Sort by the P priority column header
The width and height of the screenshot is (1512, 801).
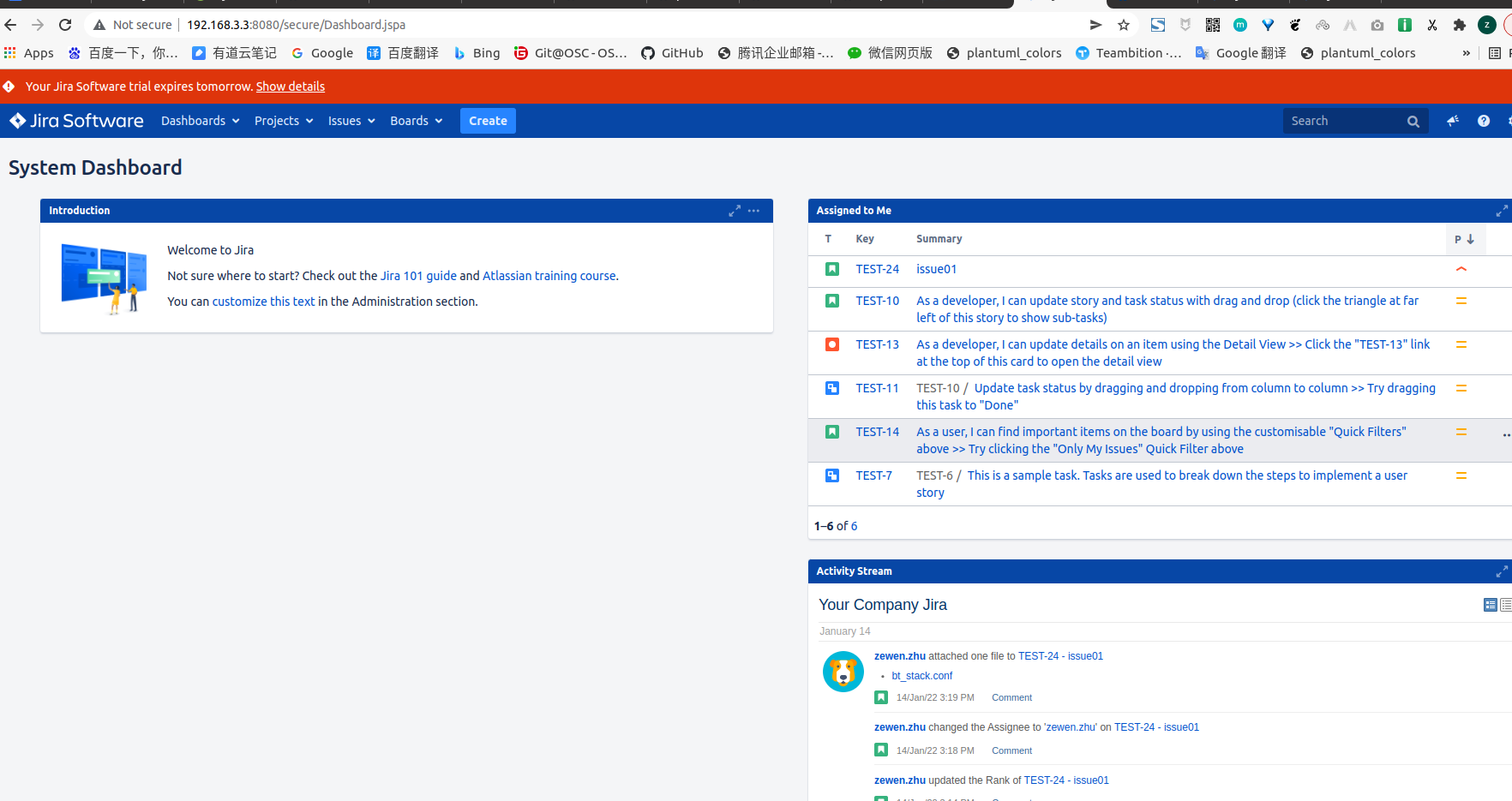pos(1465,239)
